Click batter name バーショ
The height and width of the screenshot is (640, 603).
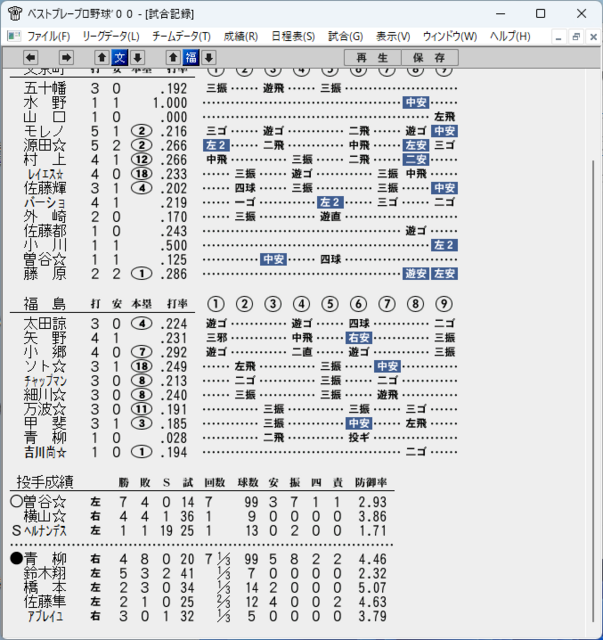click(44, 202)
